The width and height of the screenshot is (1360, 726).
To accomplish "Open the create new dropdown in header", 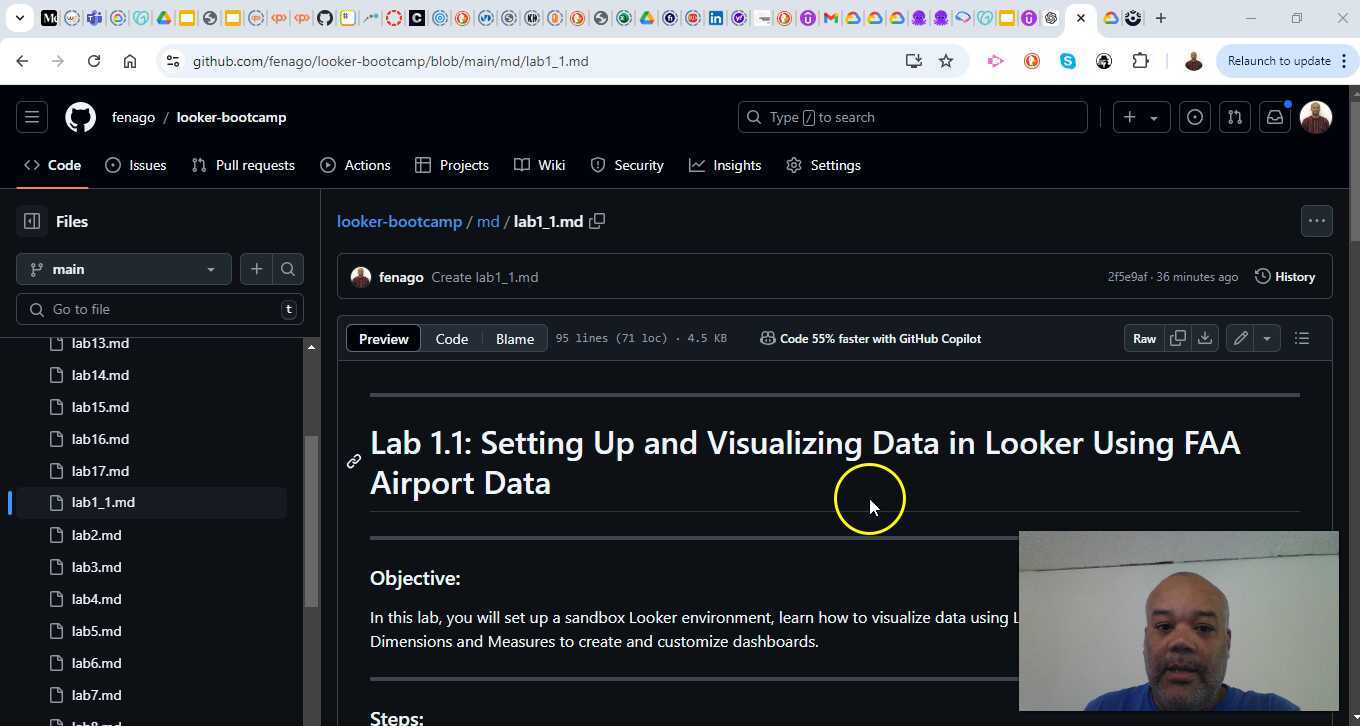I will [x=1139, y=117].
